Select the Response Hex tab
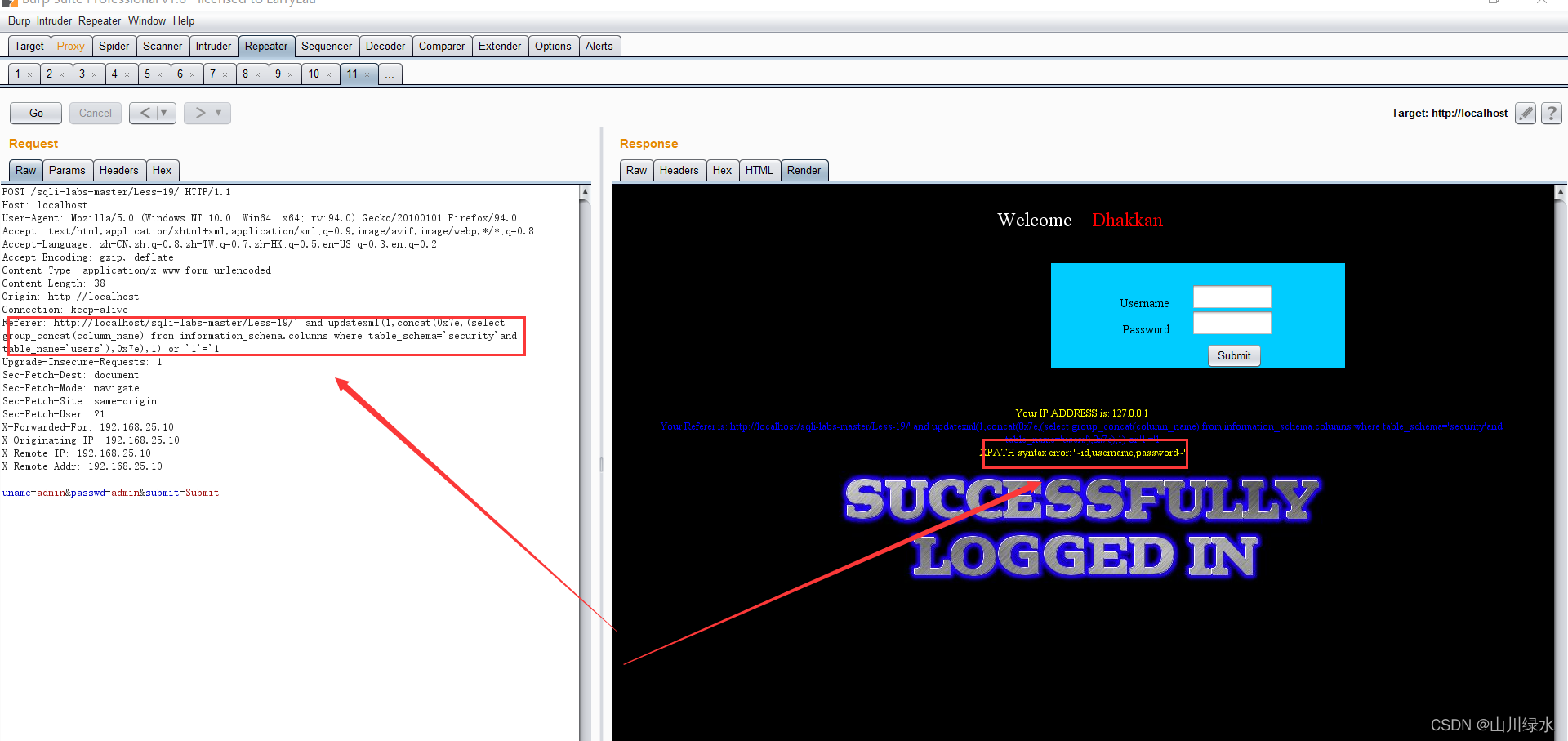 pyautogui.click(x=723, y=170)
